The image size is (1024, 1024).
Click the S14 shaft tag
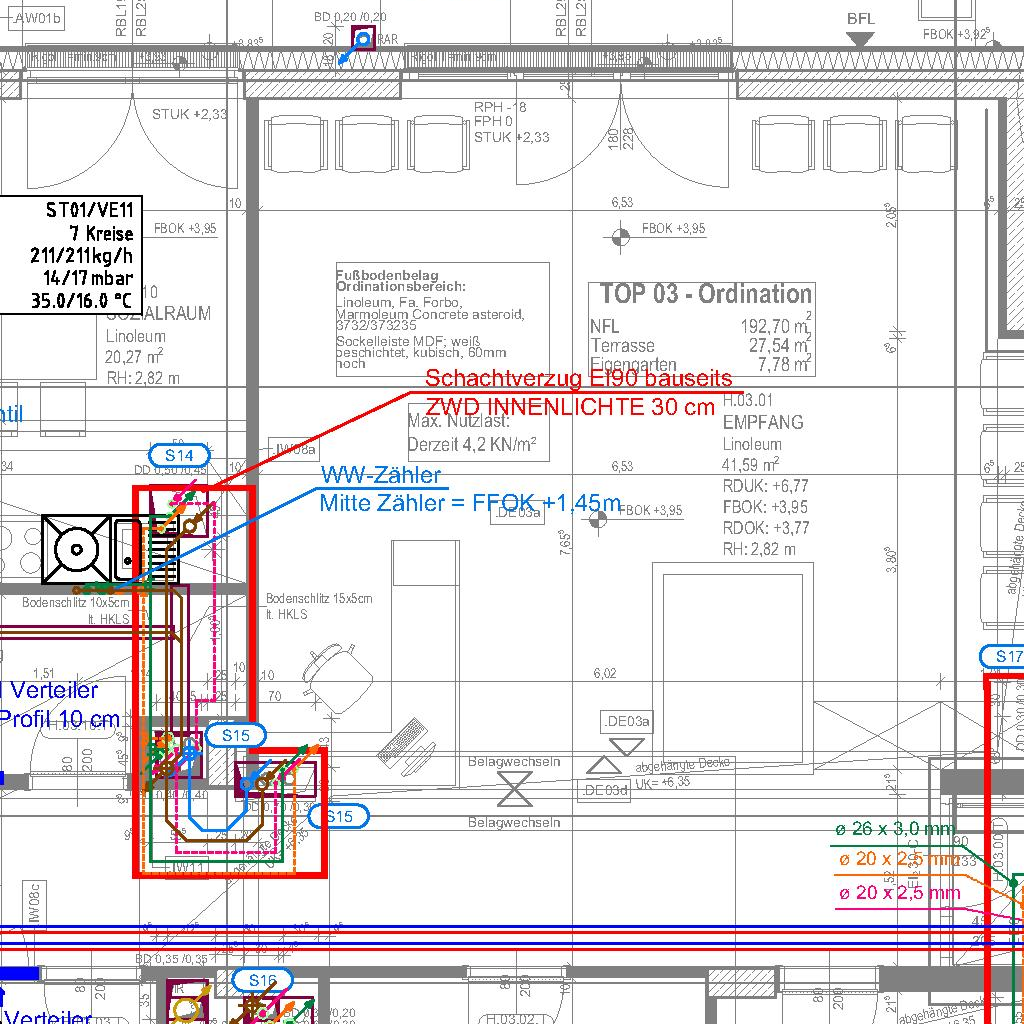[x=180, y=455]
